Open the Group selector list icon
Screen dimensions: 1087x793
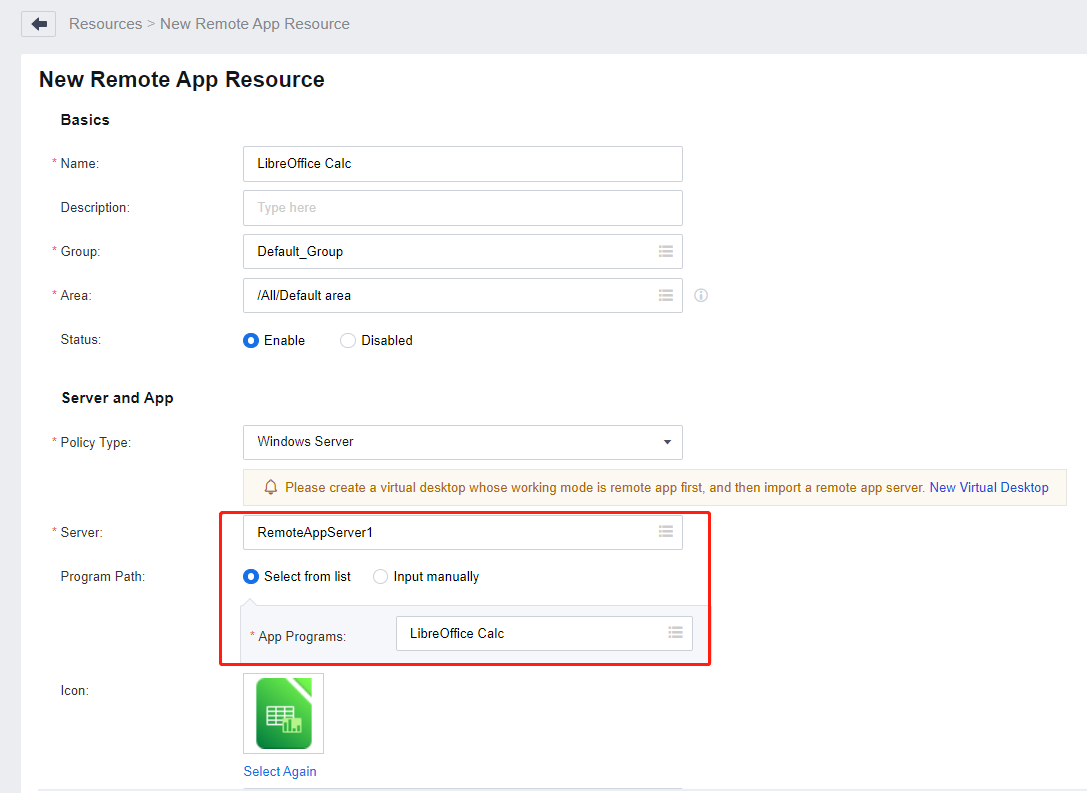[x=666, y=252]
